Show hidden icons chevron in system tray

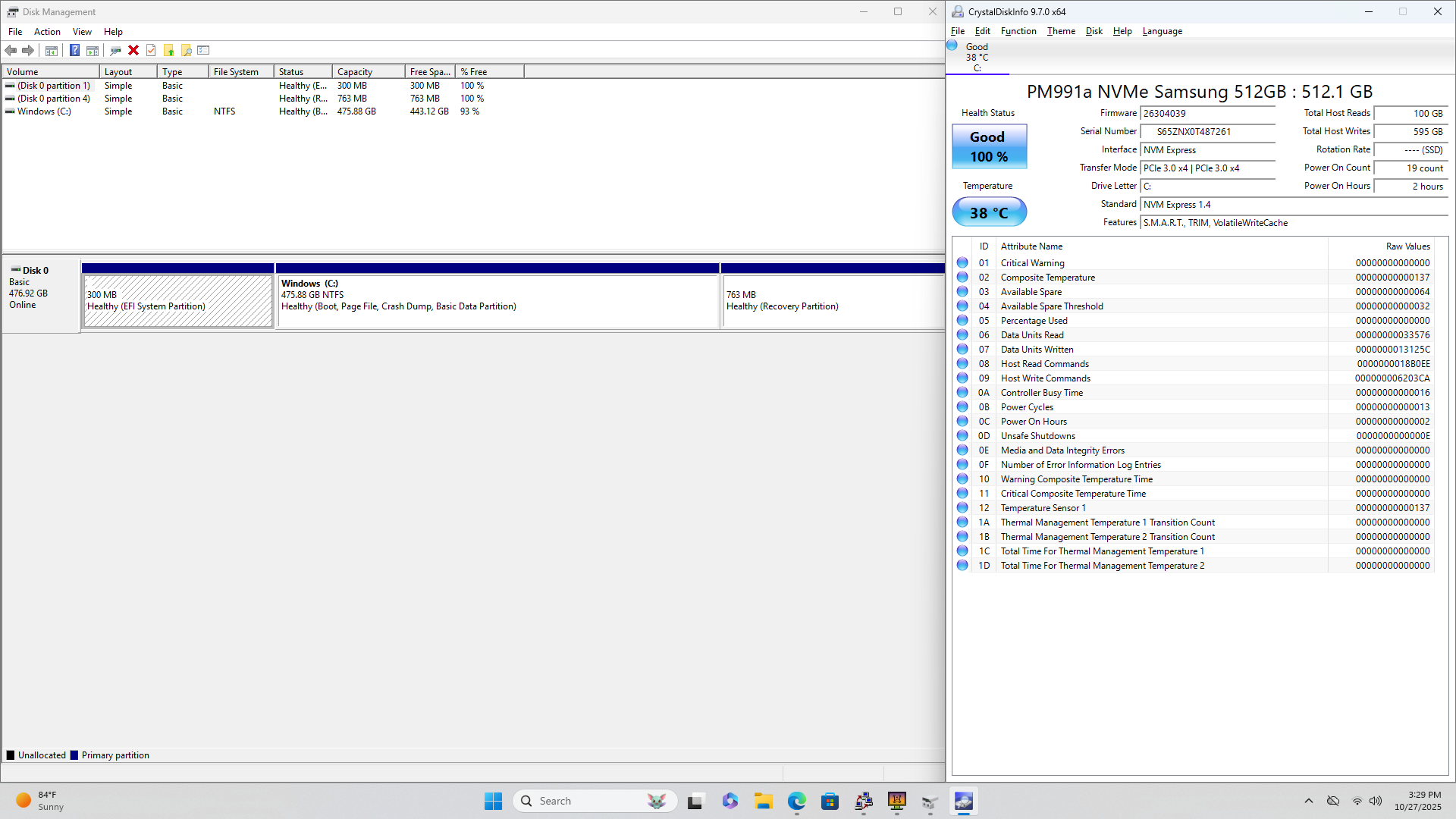(x=1308, y=801)
